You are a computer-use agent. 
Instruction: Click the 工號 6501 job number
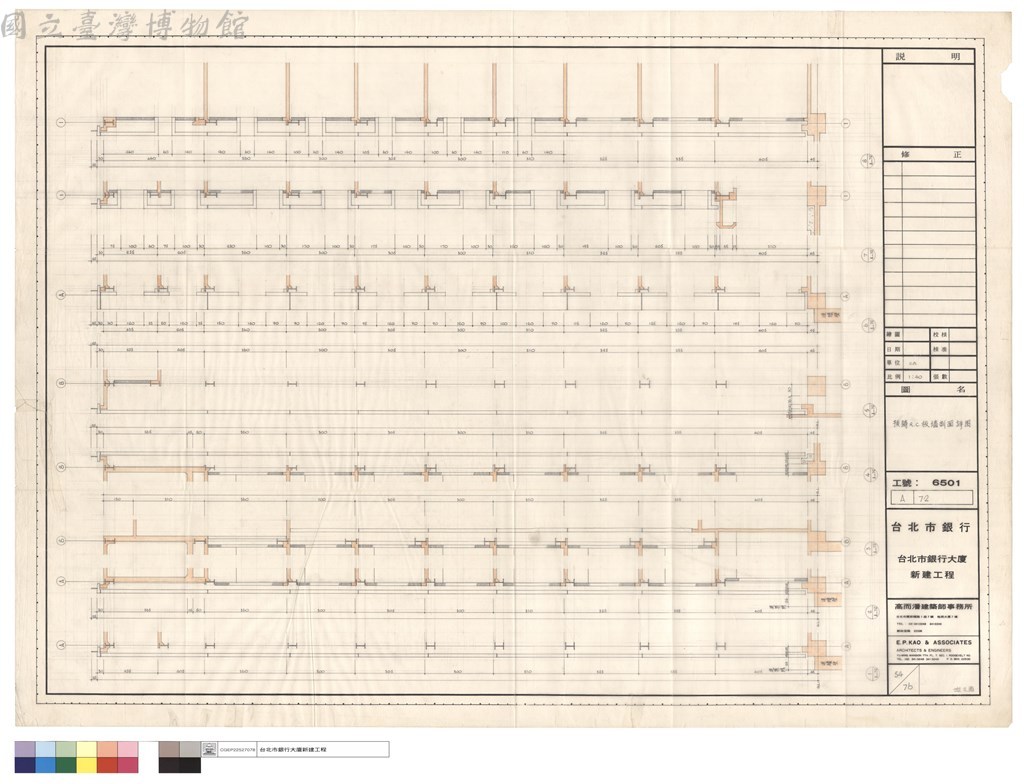click(x=926, y=483)
